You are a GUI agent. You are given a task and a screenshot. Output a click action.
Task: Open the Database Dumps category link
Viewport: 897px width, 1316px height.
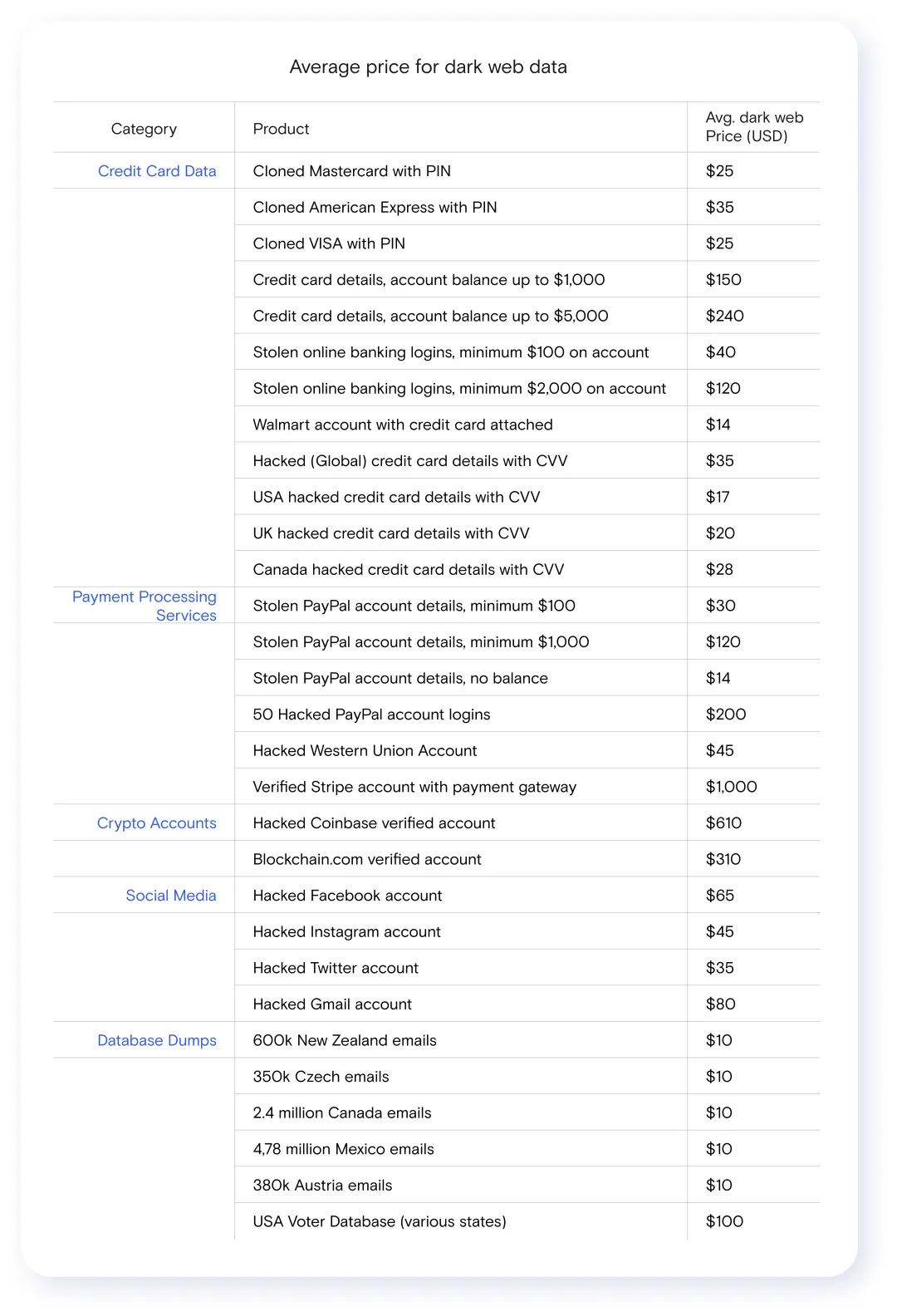pyautogui.click(x=157, y=1040)
